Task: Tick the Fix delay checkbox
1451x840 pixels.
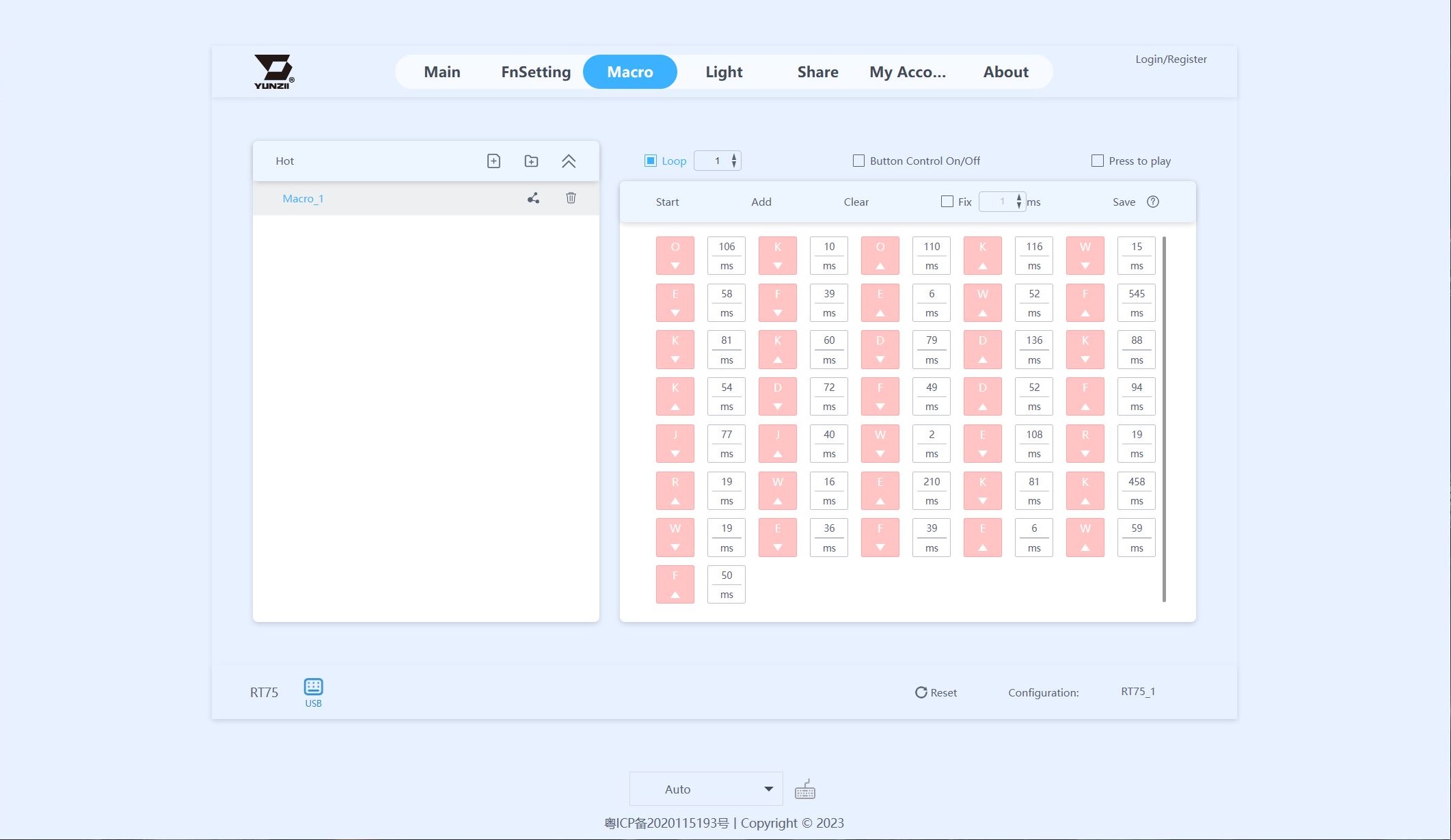Action: (947, 202)
